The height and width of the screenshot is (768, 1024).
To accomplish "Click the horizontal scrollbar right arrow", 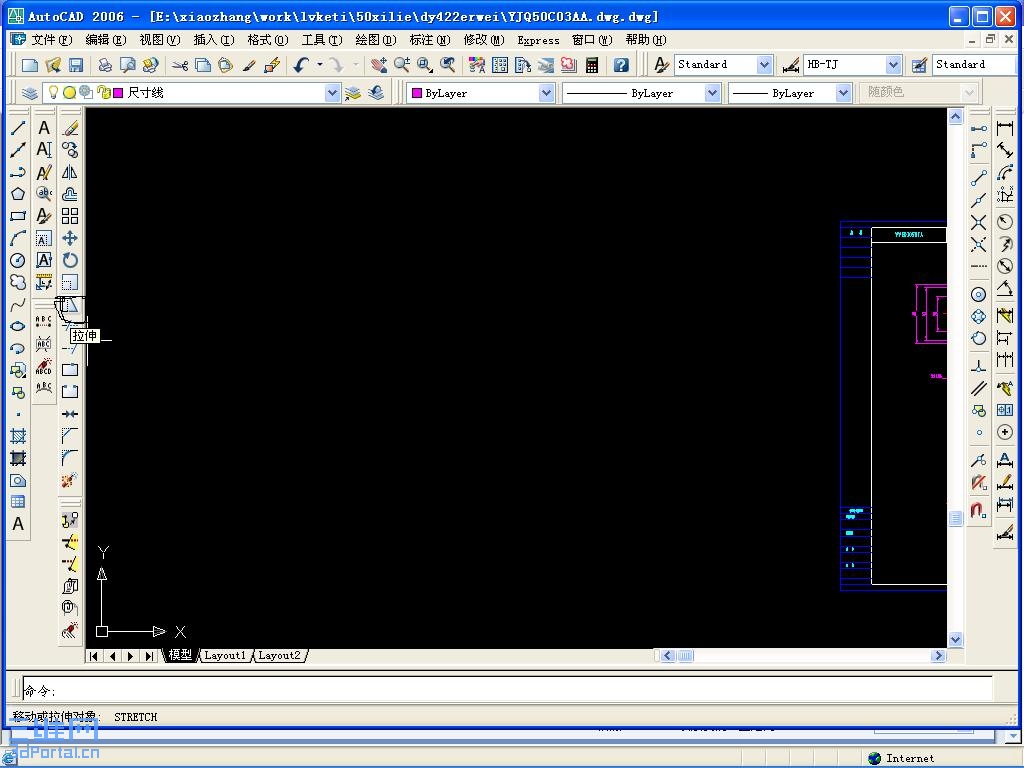I will (938, 655).
